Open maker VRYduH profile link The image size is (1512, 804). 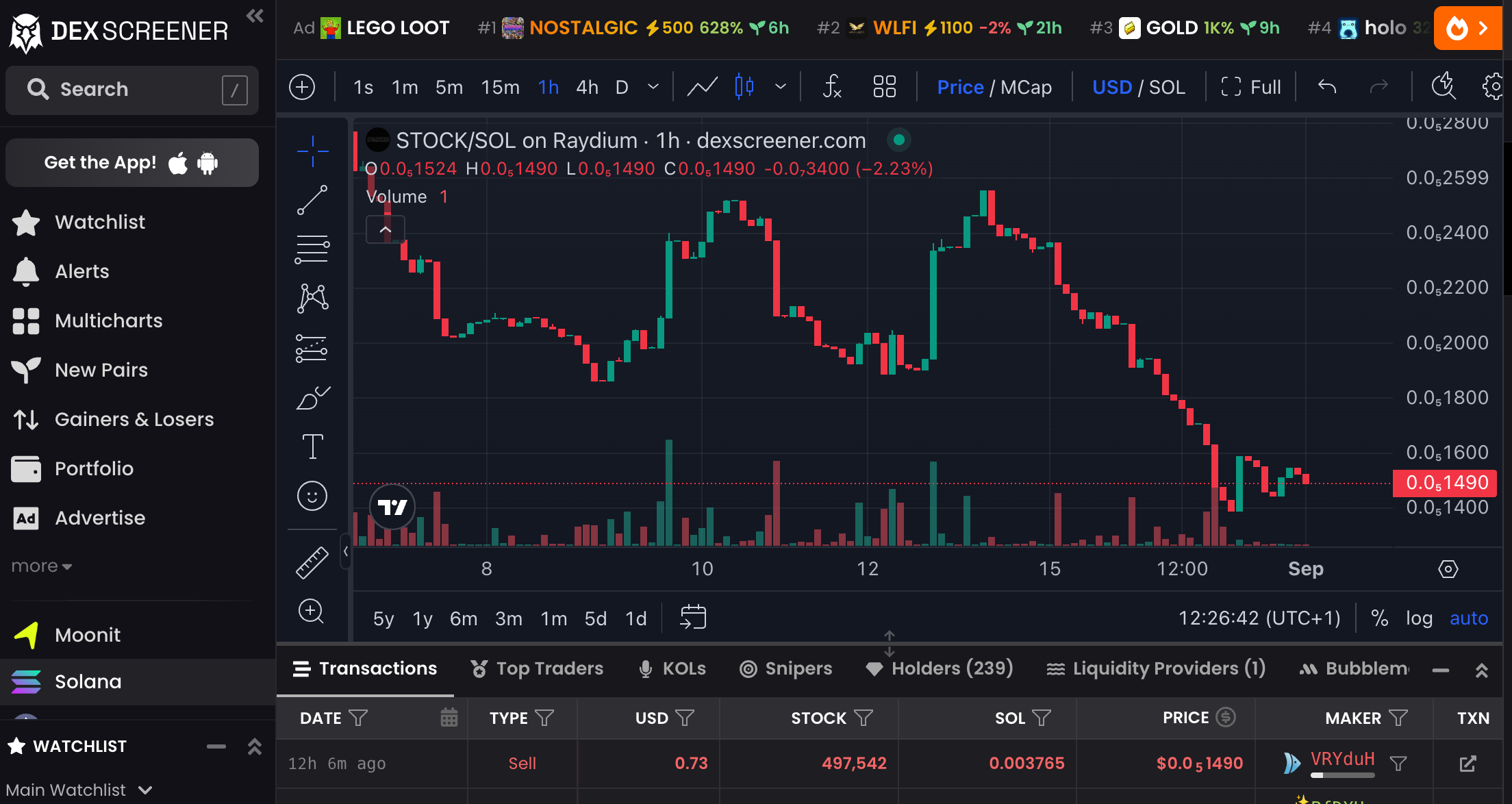click(1341, 759)
